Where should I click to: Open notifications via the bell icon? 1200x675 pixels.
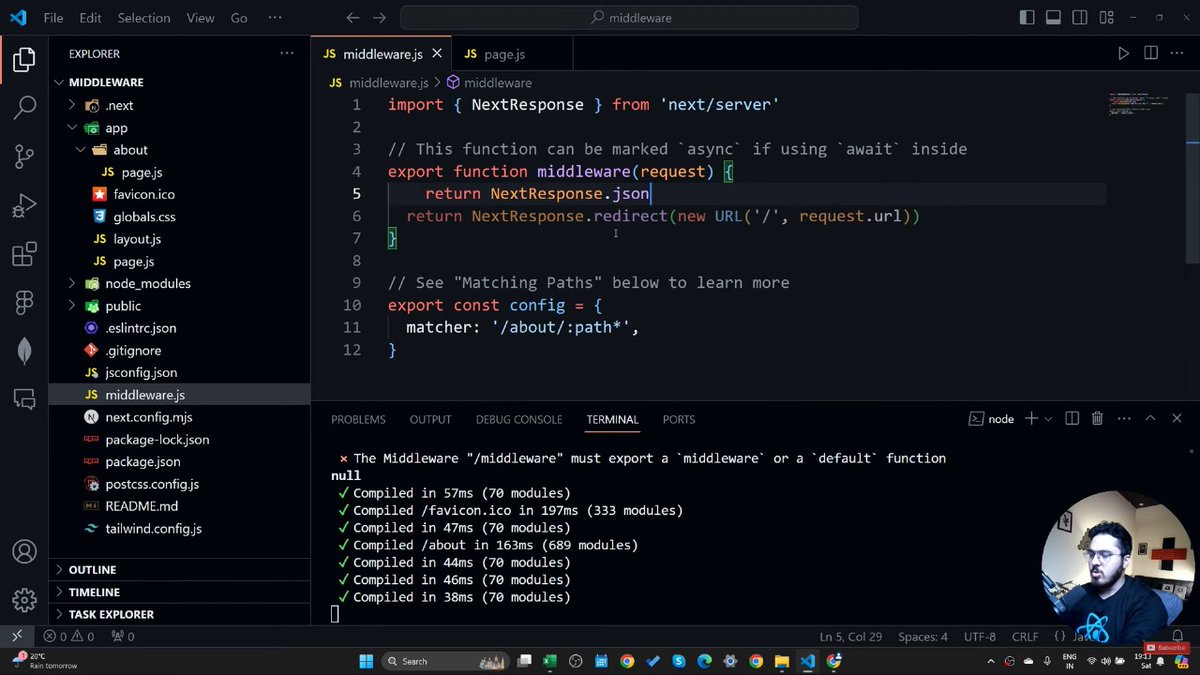(x=1178, y=636)
